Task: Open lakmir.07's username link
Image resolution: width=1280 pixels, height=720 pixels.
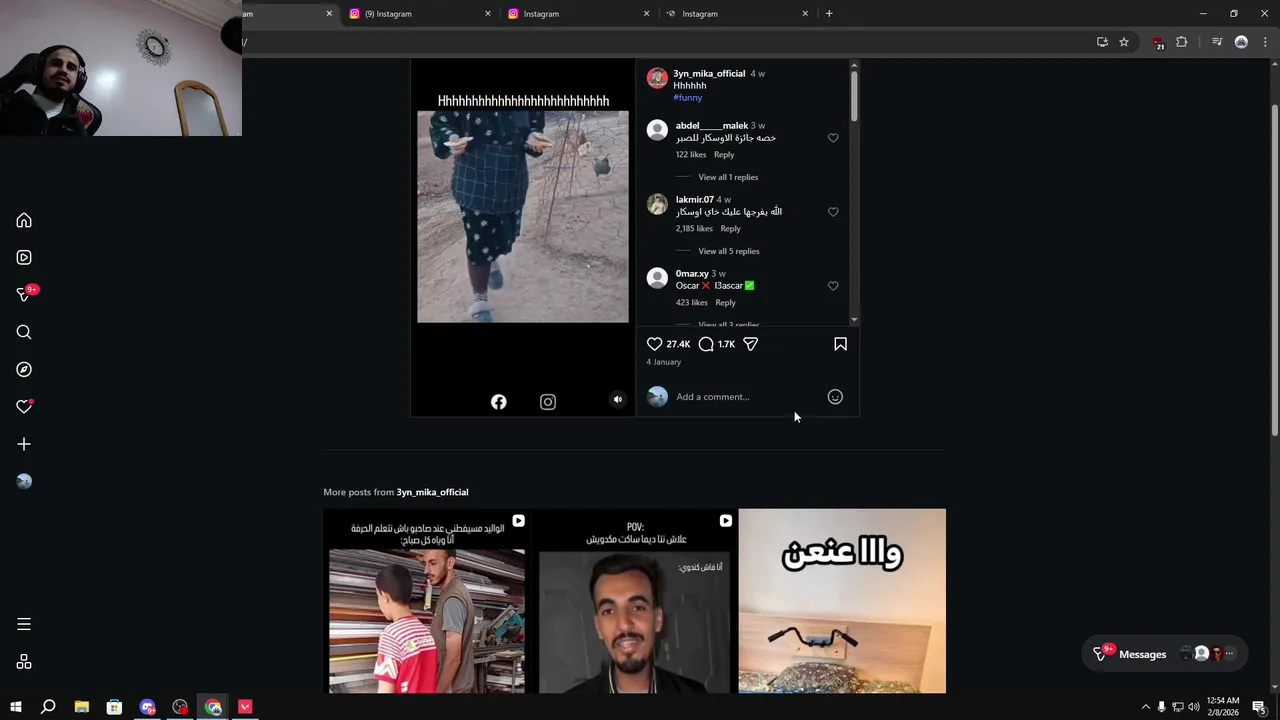Action: [x=695, y=200]
